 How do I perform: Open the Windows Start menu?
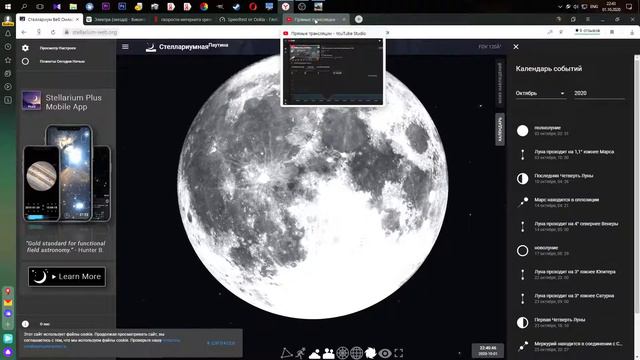[x=8, y=7]
